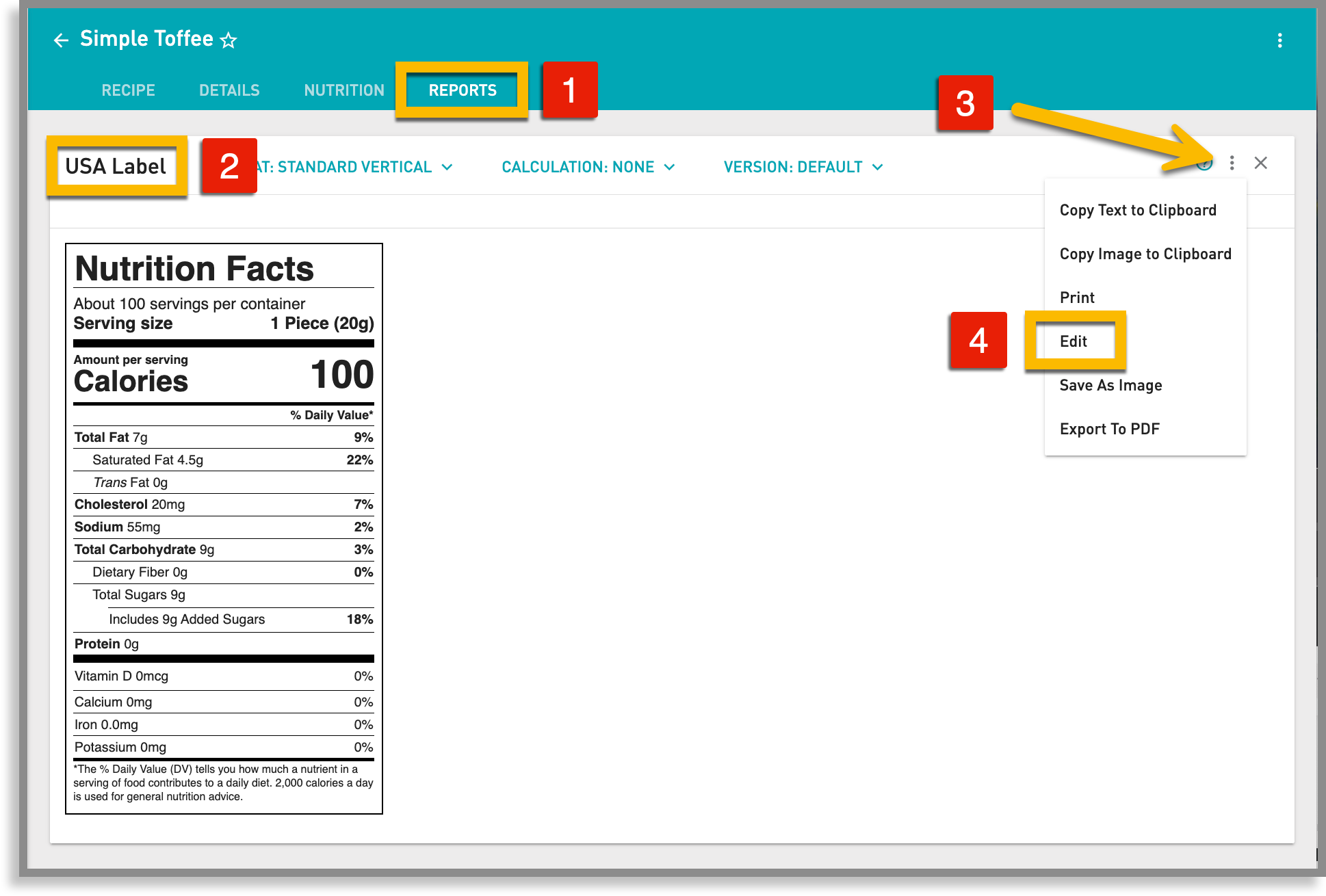Select Edit from the menu
Image resolution: width=1326 pixels, height=896 pixels.
click(x=1074, y=341)
